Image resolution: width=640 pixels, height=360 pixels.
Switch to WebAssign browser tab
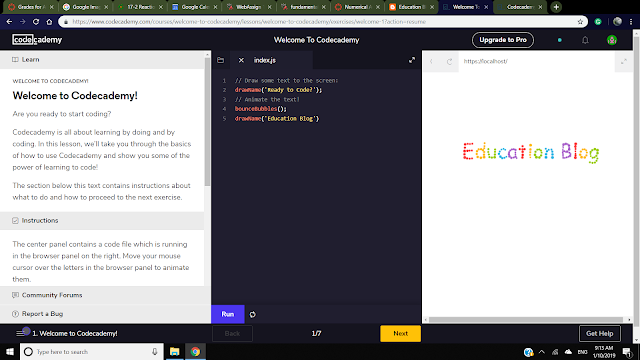(x=248, y=7)
